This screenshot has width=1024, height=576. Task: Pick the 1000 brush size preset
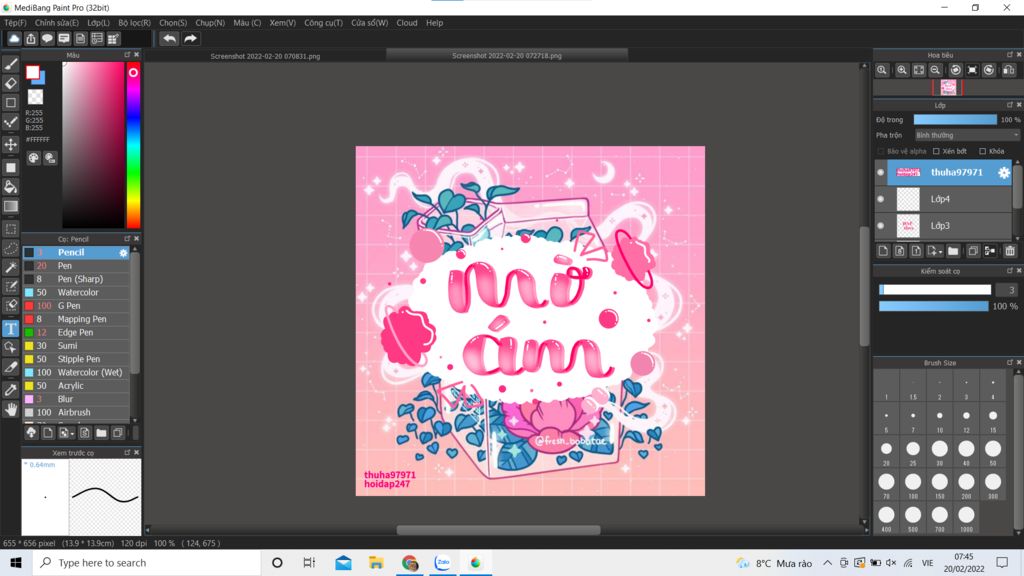point(966,518)
